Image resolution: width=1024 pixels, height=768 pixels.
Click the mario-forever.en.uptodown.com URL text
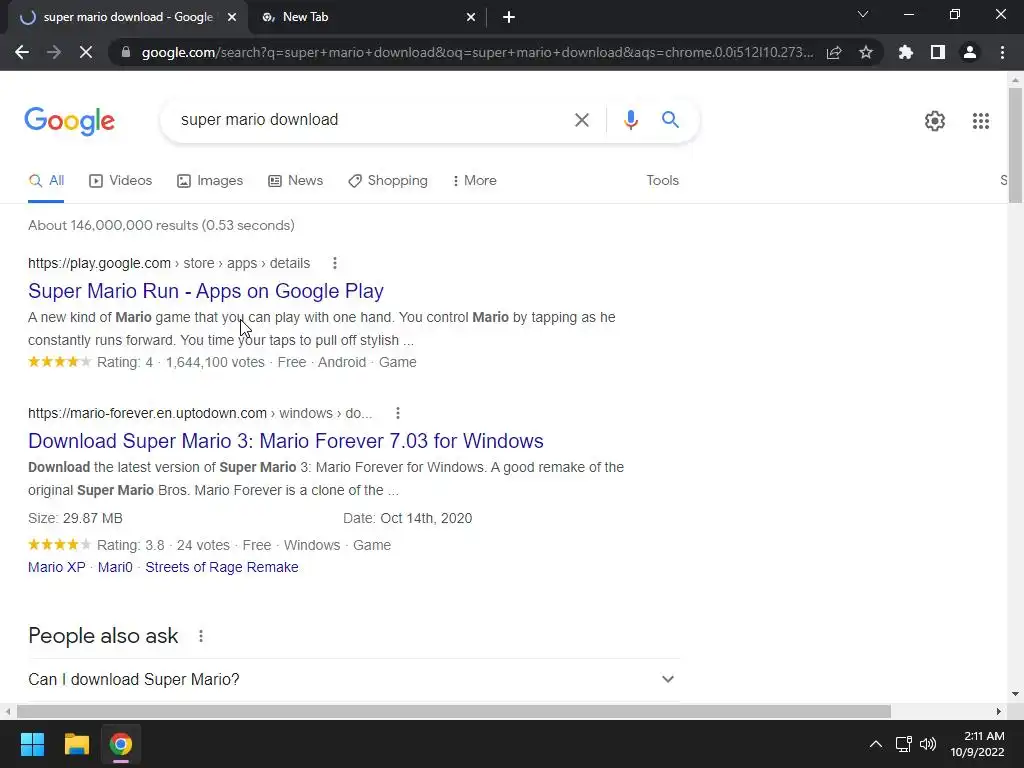147,413
